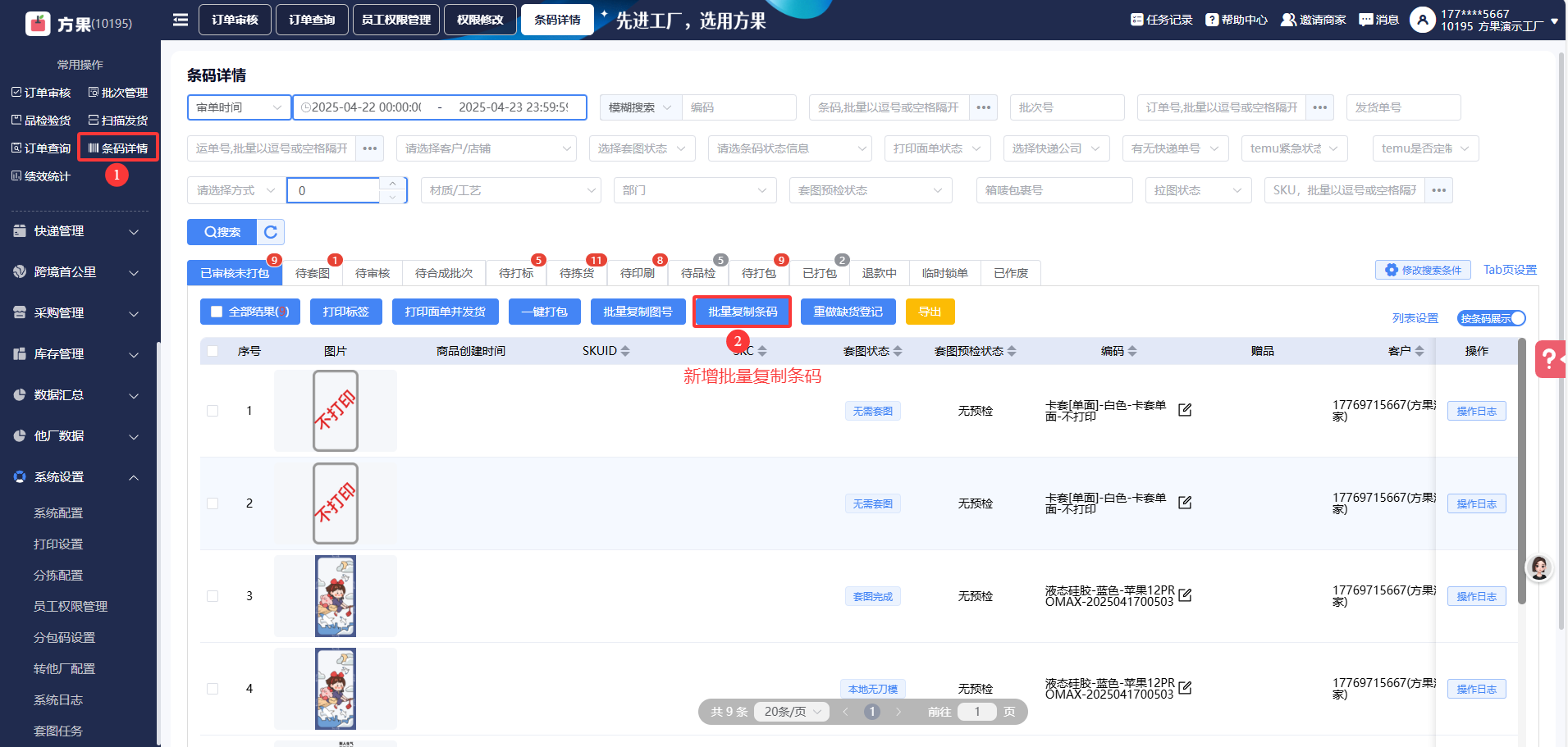
Task: Check the select-all checkbox in table header
Action: tap(213, 351)
